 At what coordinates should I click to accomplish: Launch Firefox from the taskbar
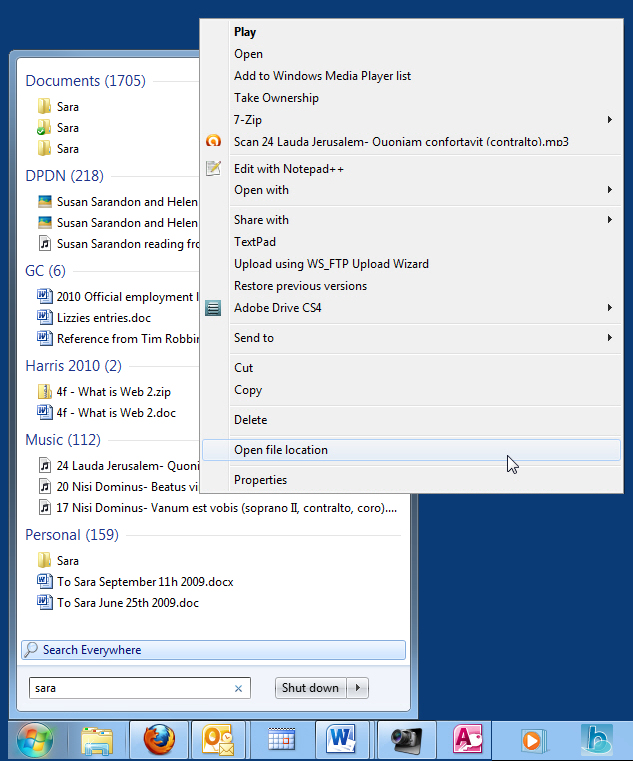[x=159, y=740]
